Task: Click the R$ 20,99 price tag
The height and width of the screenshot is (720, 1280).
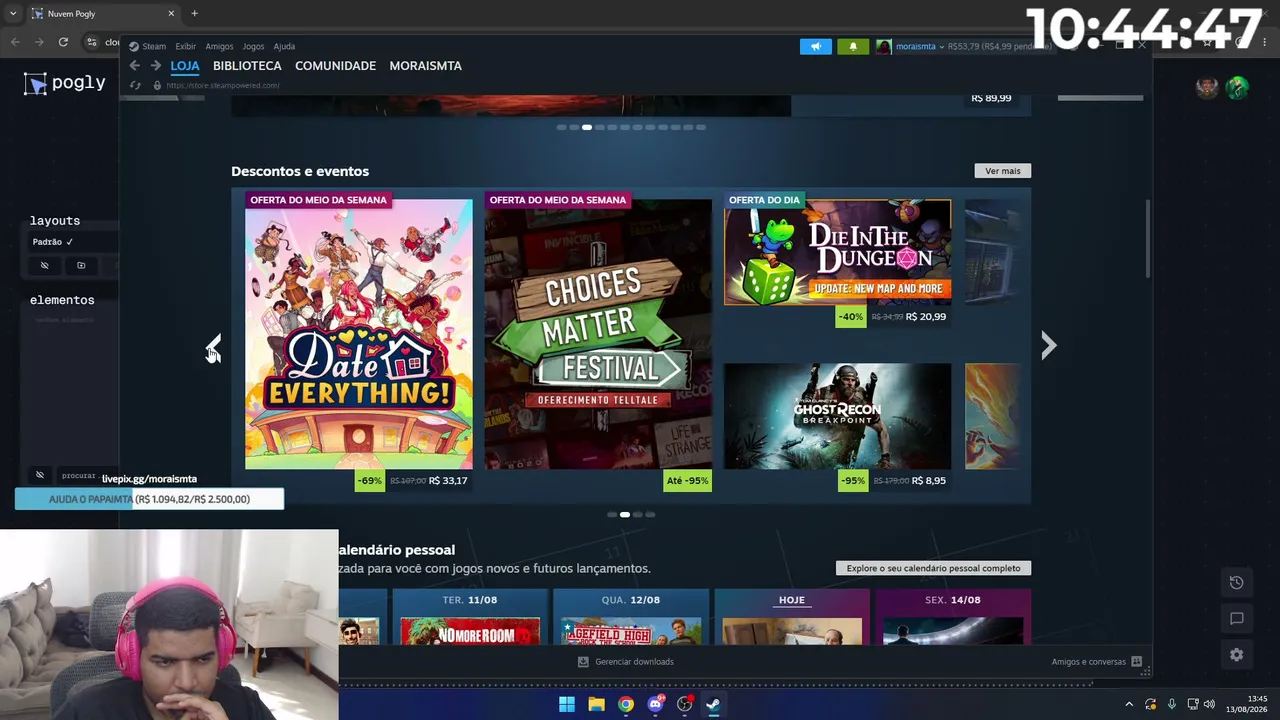Action: [926, 317]
